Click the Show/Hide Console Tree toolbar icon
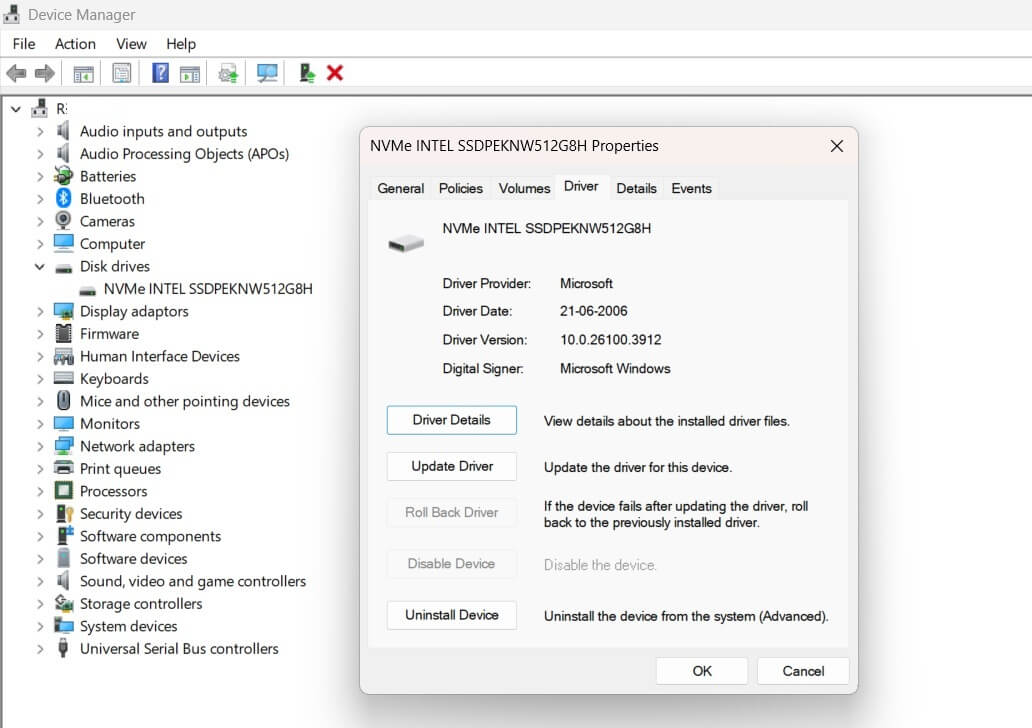 point(83,72)
